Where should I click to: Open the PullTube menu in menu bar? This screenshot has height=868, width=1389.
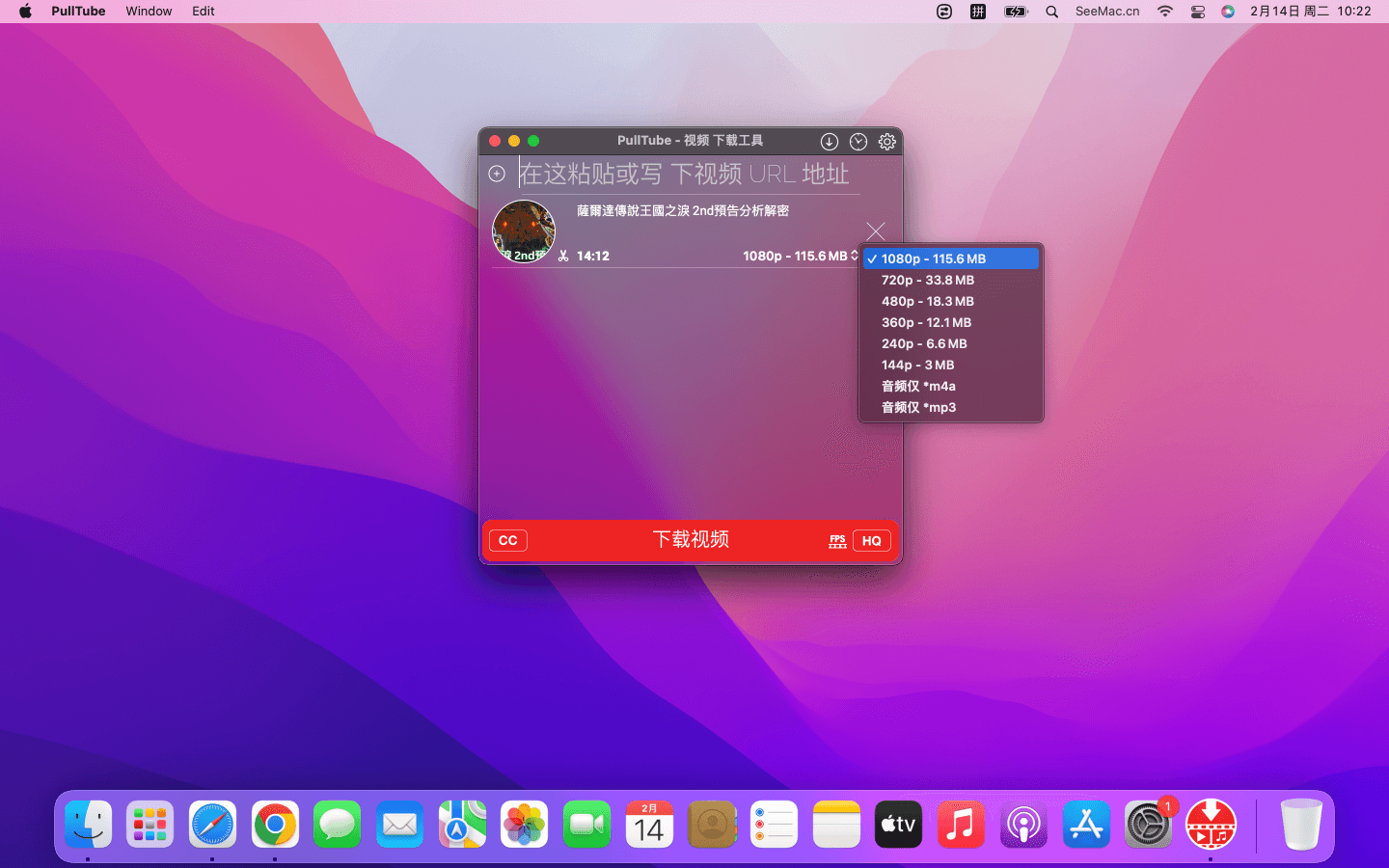click(78, 12)
